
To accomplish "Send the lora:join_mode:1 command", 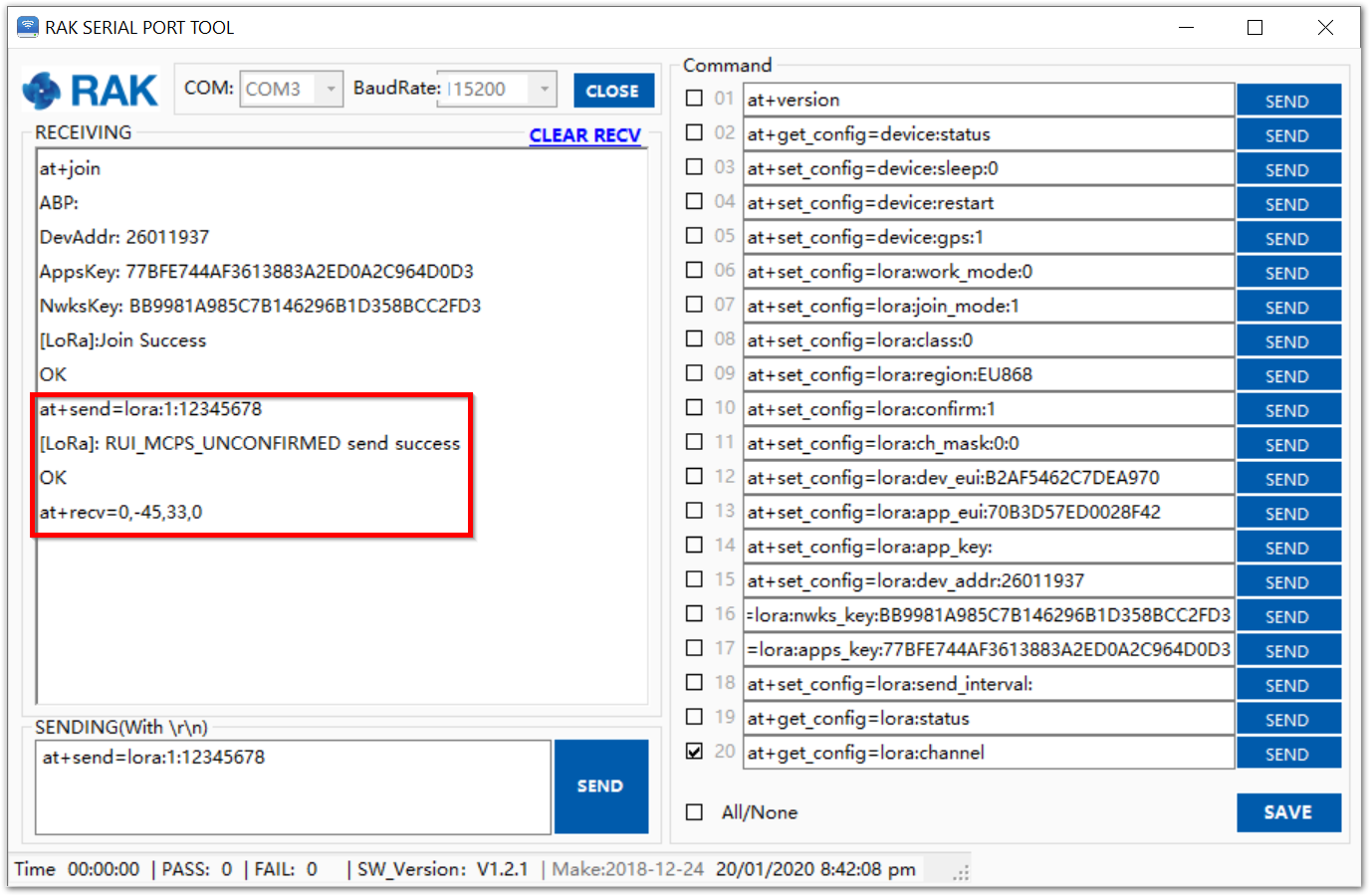I will [1288, 307].
